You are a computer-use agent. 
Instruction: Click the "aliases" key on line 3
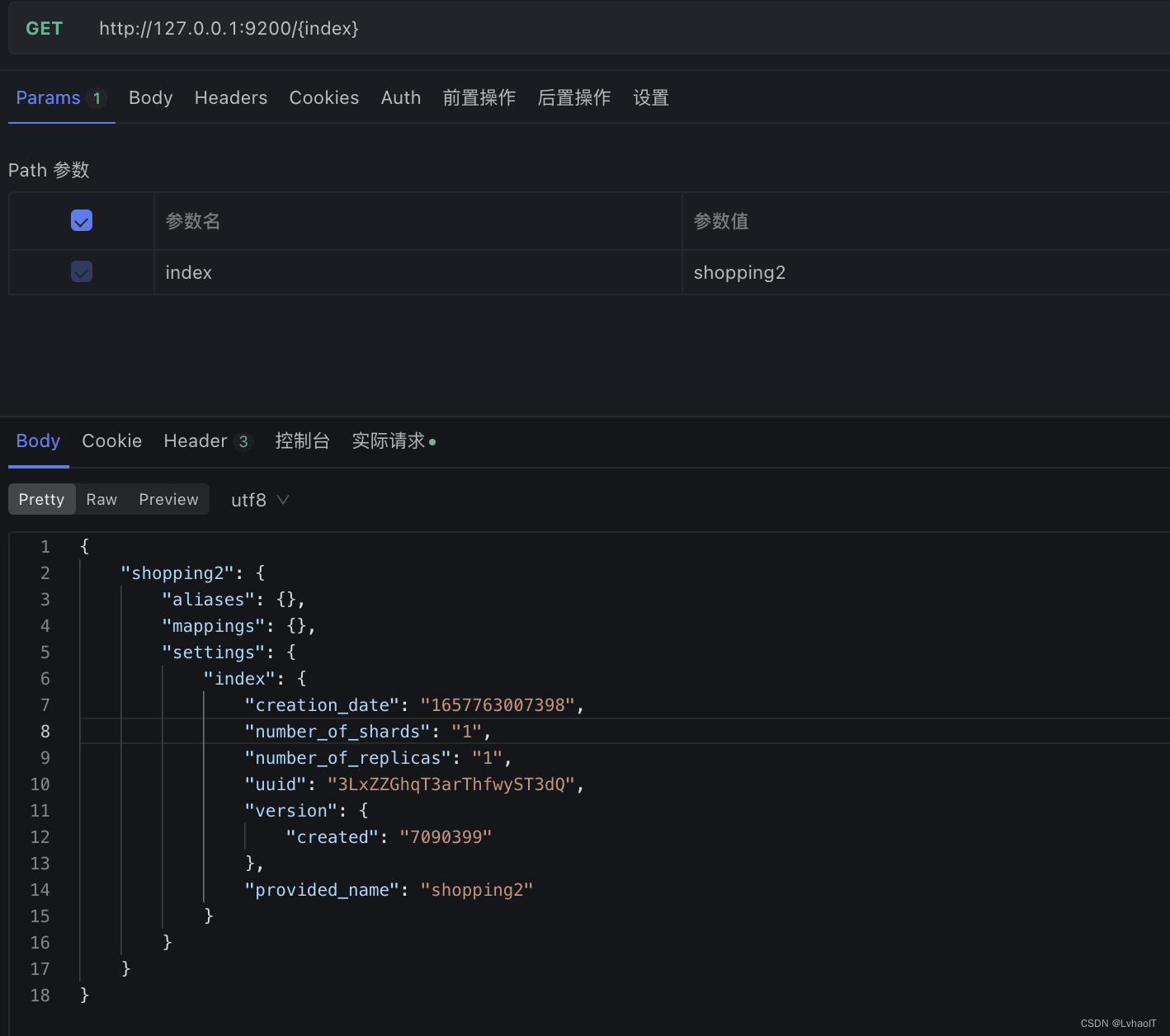click(208, 600)
